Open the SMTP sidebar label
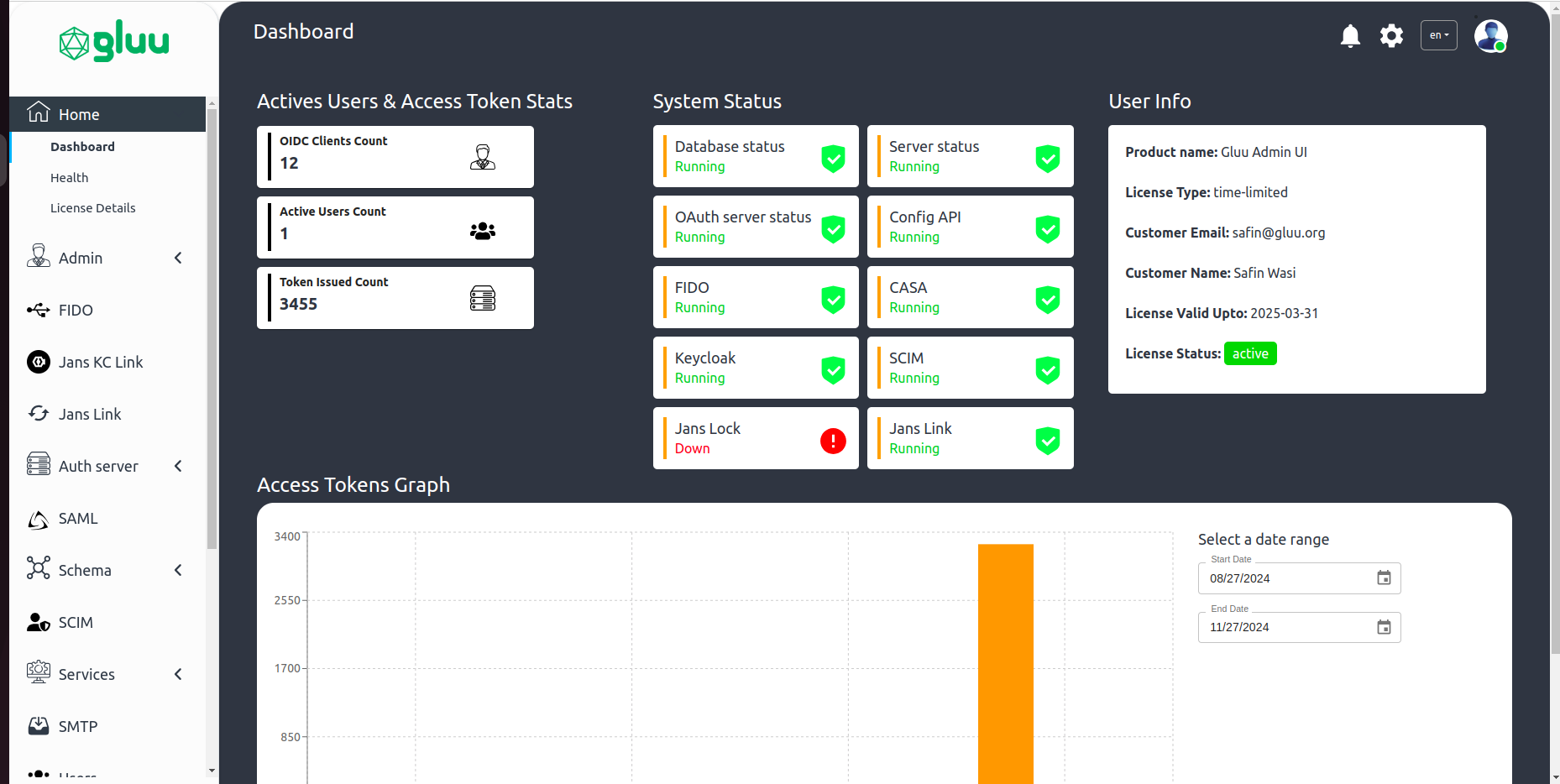The height and width of the screenshot is (784, 1560). (78, 727)
